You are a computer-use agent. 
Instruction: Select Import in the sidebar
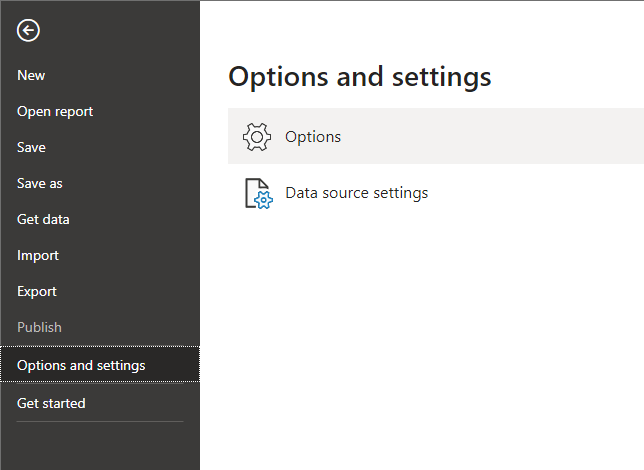tap(38, 256)
